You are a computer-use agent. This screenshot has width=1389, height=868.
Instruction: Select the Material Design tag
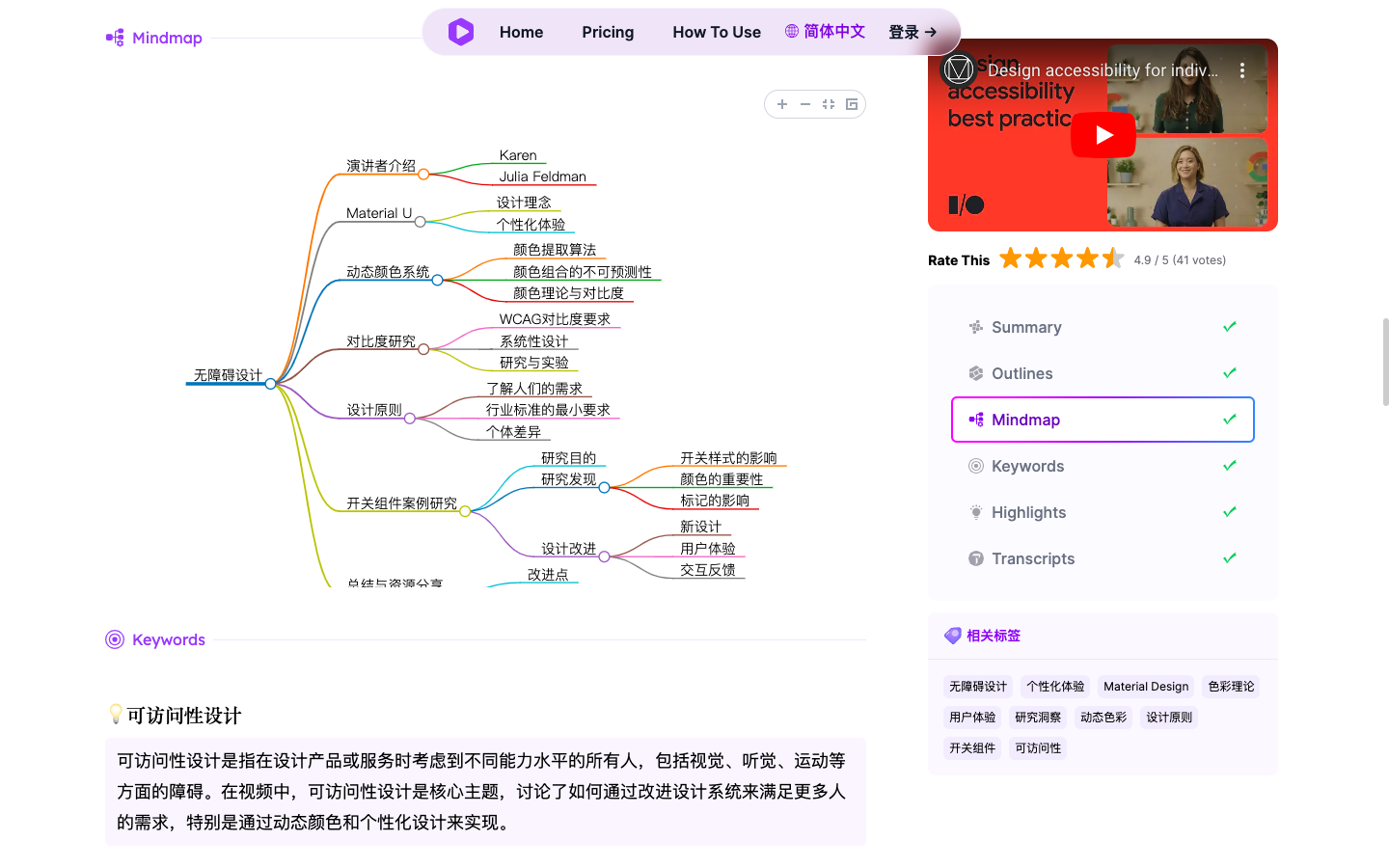click(x=1146, y=687)
